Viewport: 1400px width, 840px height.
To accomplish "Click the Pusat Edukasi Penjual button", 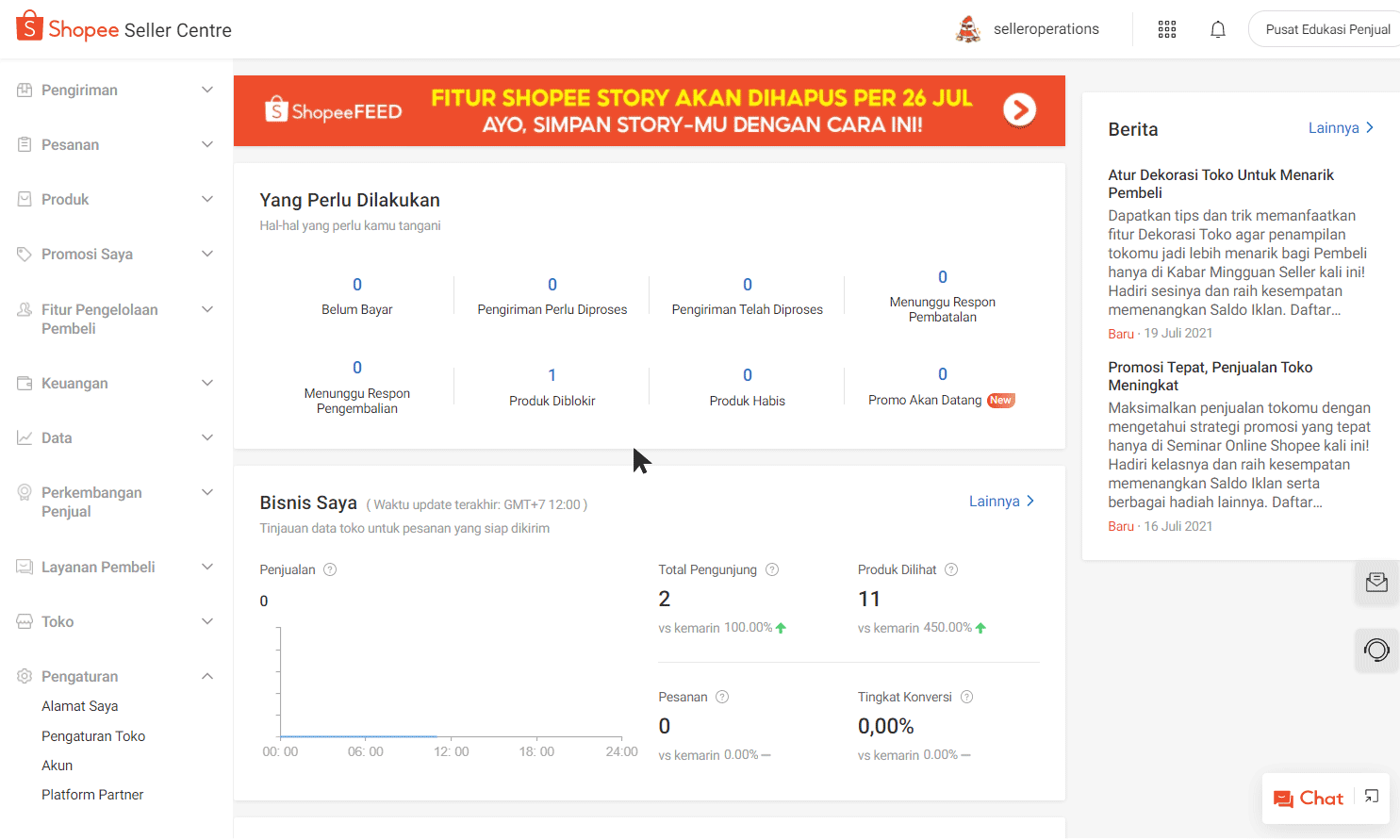I will [x=1327, y=29].
